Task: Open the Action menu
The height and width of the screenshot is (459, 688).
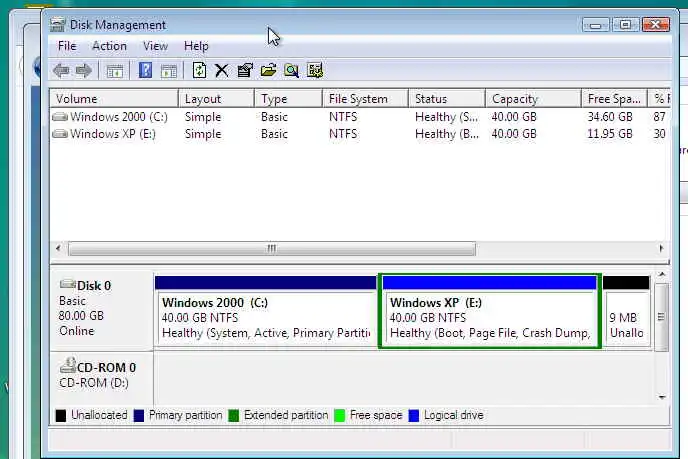Action: click(109, 46)
